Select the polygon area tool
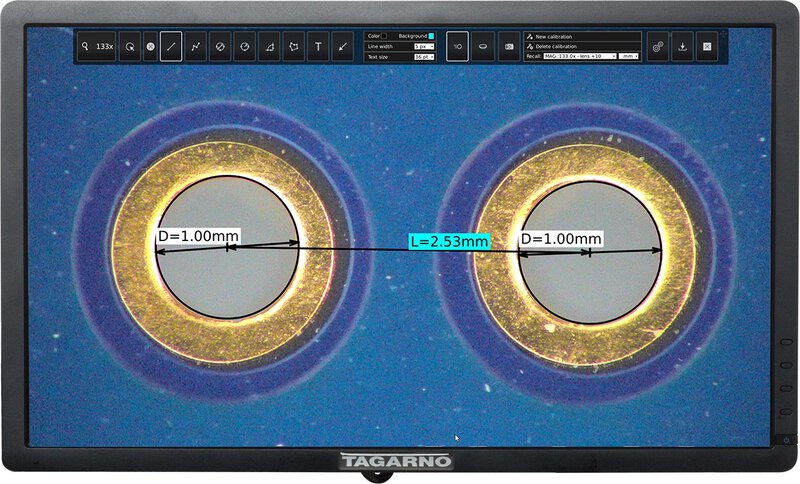Screen dimensions: 800x484 [293, 46]
